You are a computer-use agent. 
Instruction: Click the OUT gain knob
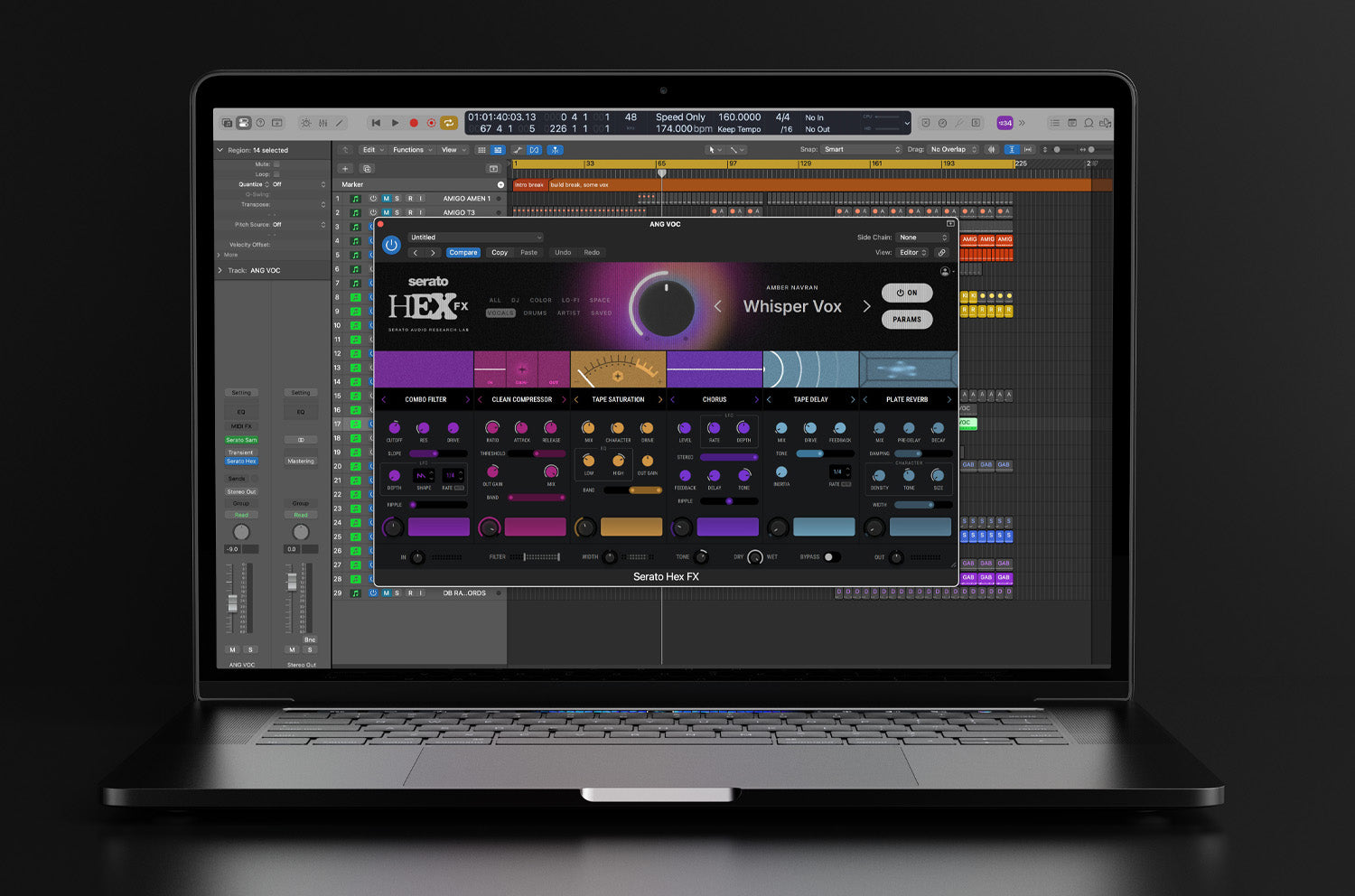click(x=896, y=557)
